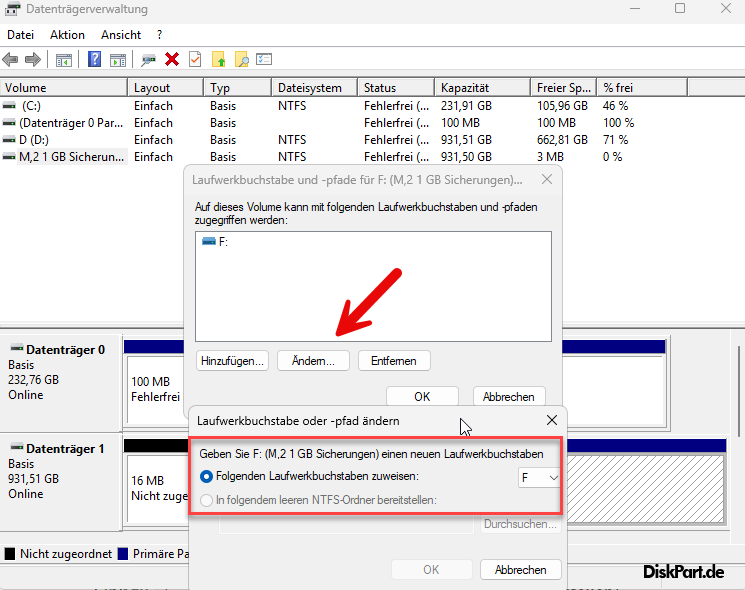
Task: Click drive icon of (C:) volume row
Action: 9,106
